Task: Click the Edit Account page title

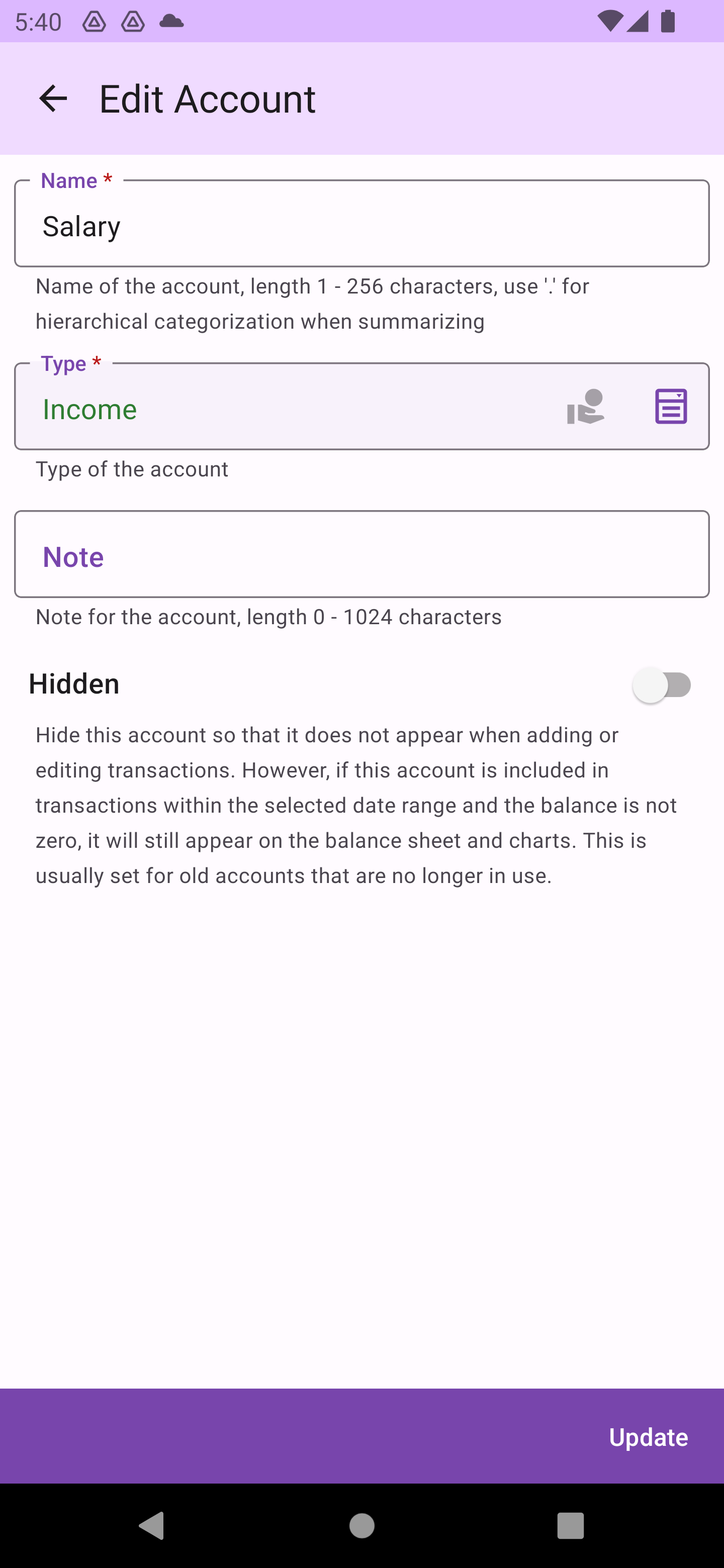Action: click(x=208, y=99)
